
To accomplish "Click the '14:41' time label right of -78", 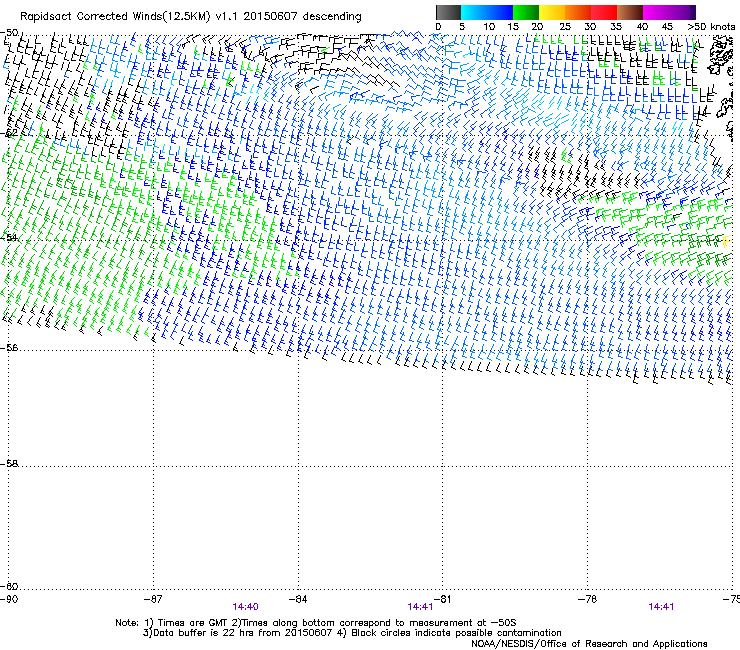I will coord(661,607).
